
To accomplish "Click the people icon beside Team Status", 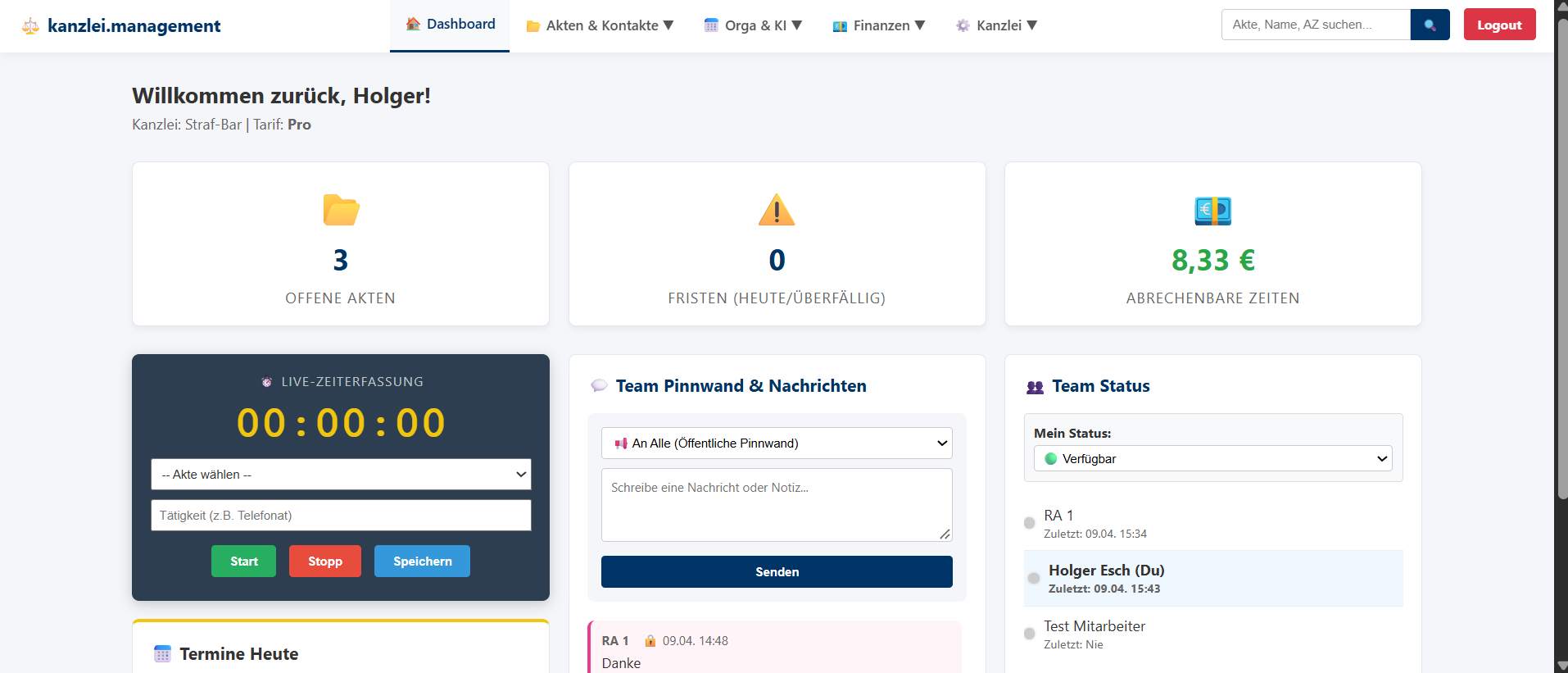I will [1036, 387].
